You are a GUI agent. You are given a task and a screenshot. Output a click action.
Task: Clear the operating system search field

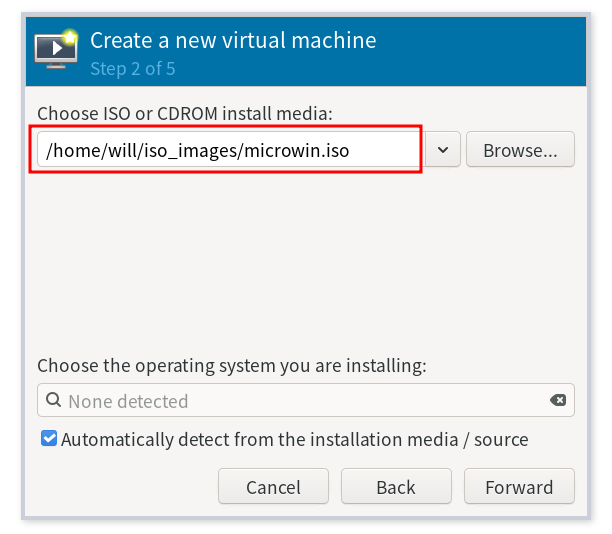558,401
